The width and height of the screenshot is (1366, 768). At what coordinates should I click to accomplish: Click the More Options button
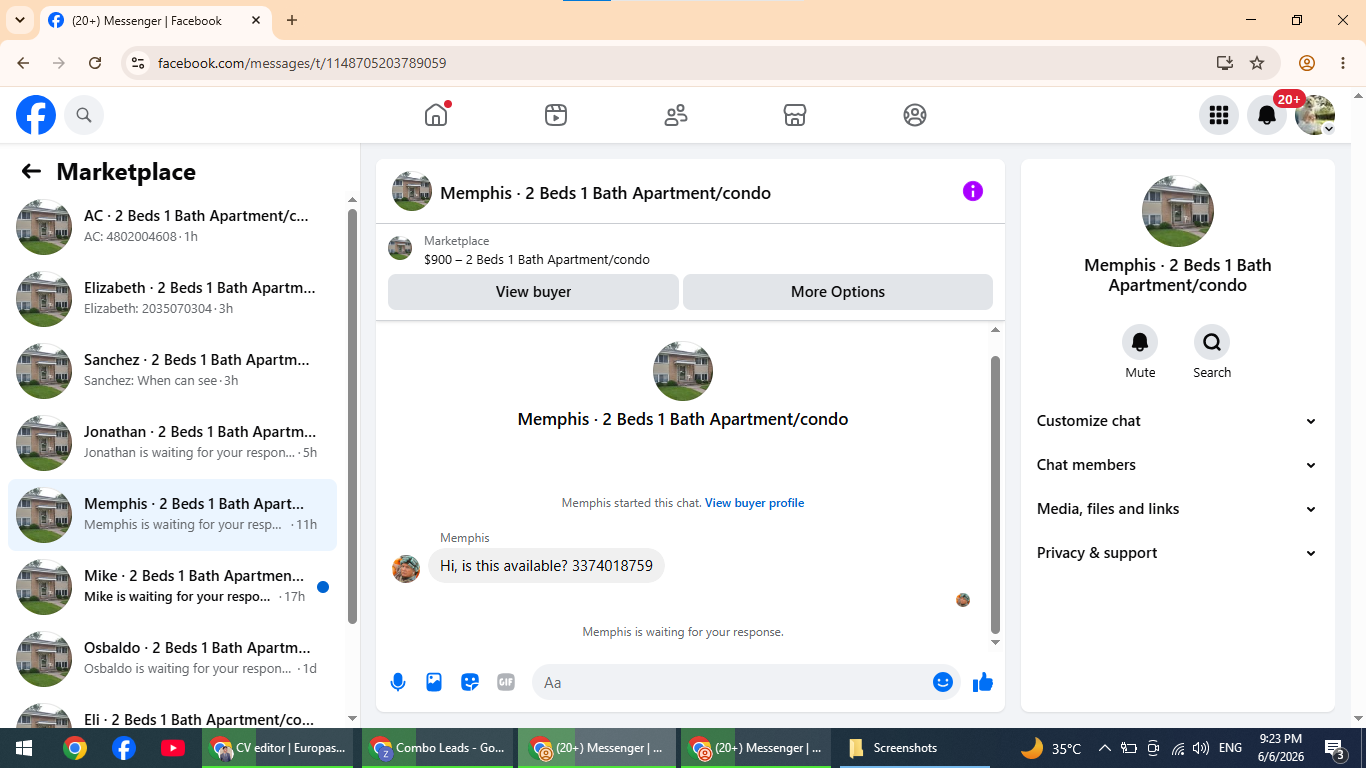(838, 292)
